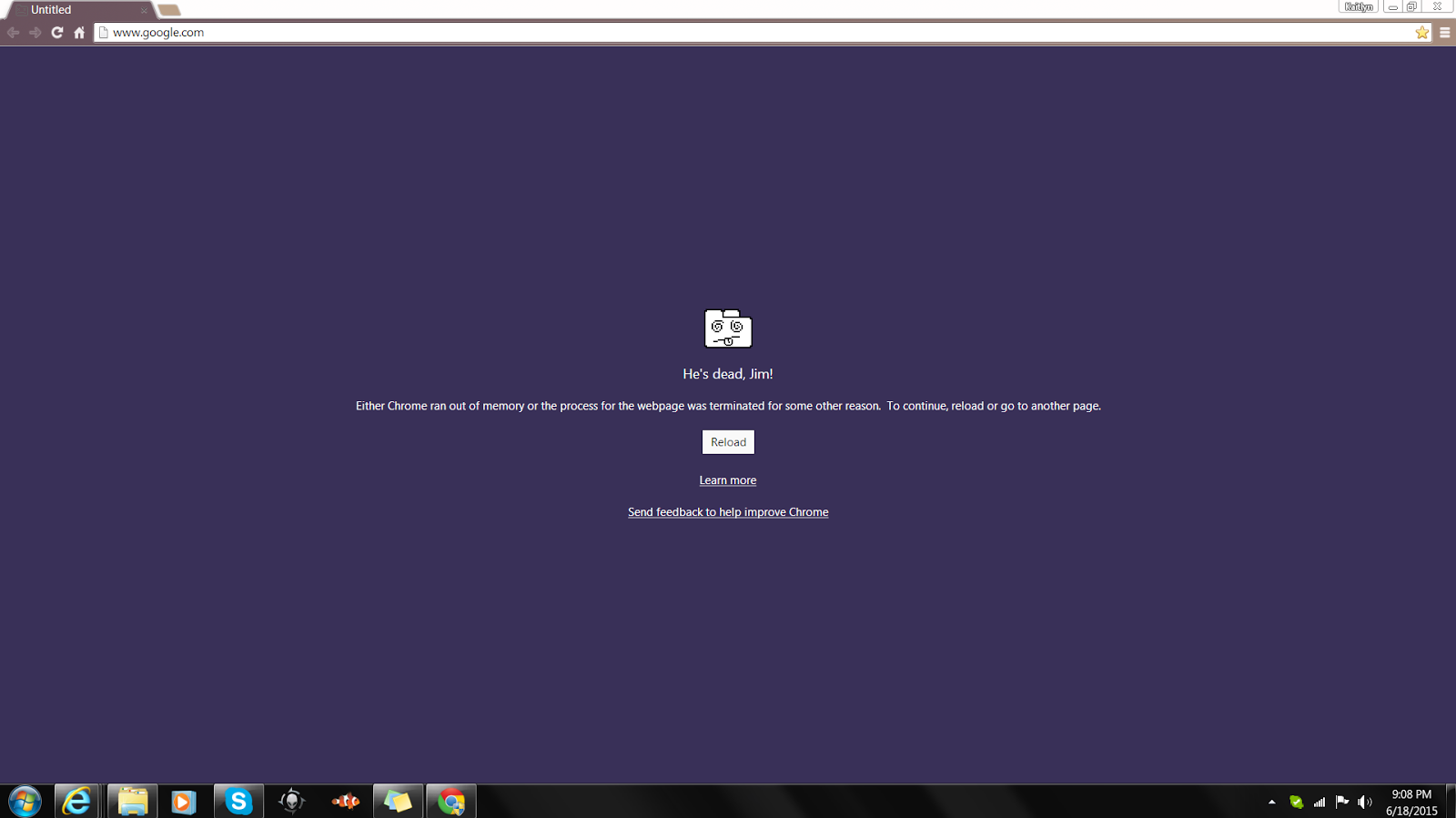
Task: Click Send feedback to help improve Chrome
Action: click(728, 512)
